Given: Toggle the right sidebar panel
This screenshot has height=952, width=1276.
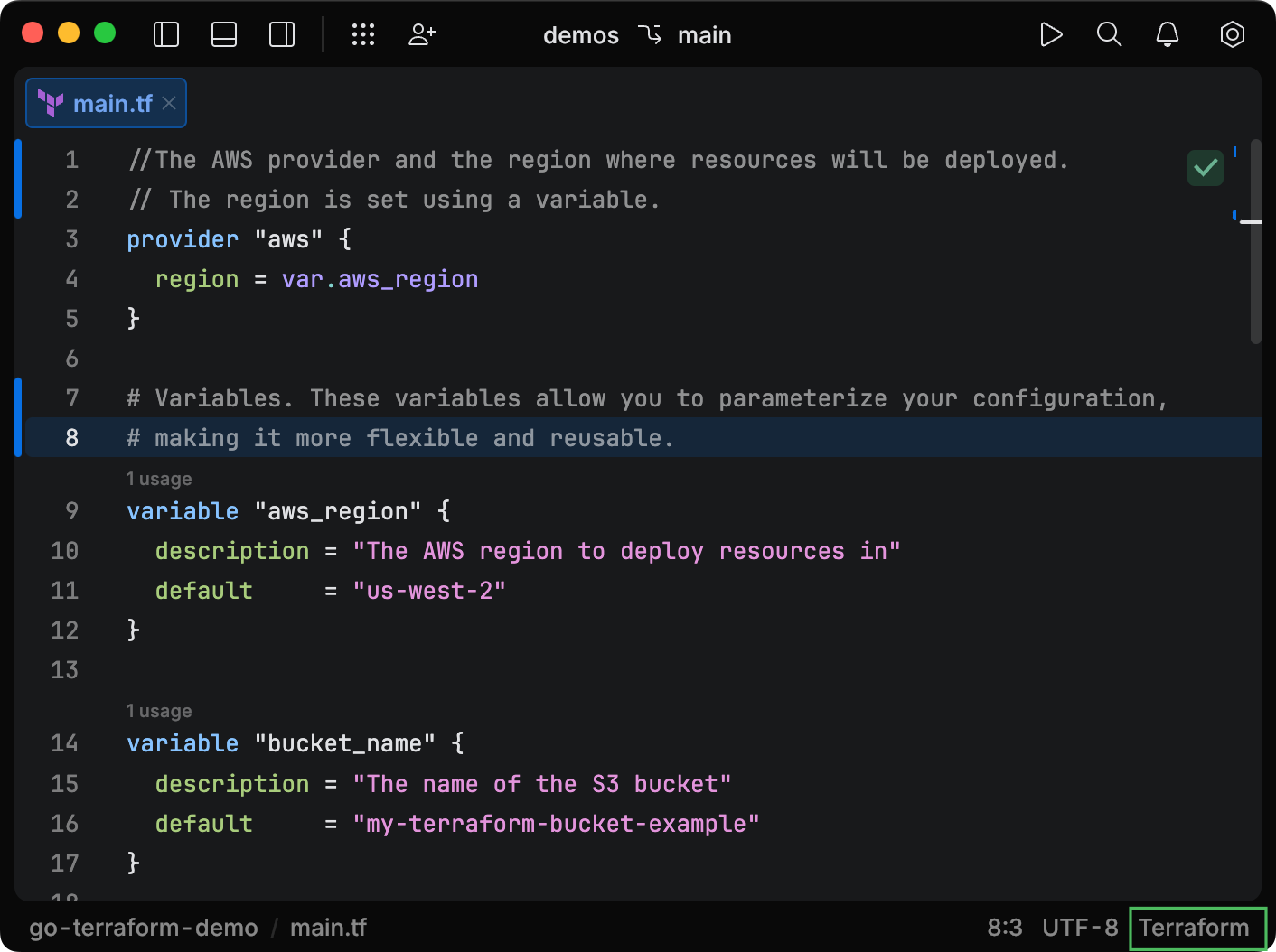Looking at the screenshot, I should (x=282, y=35).
